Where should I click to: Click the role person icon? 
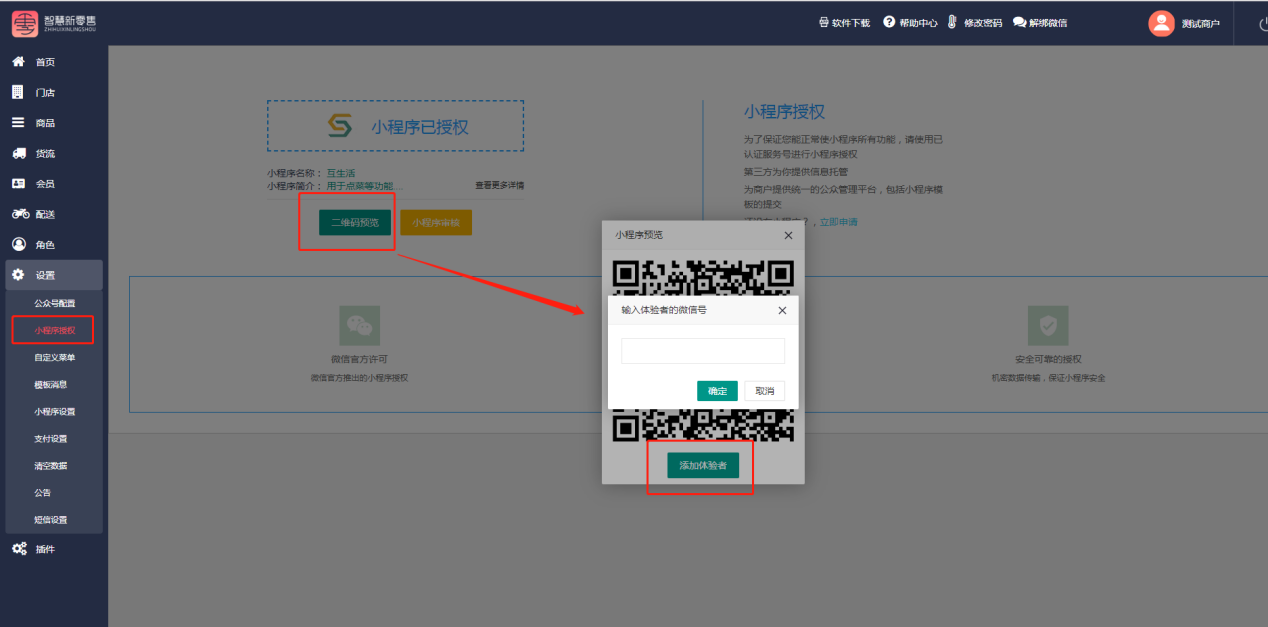(x=18, y=244)
